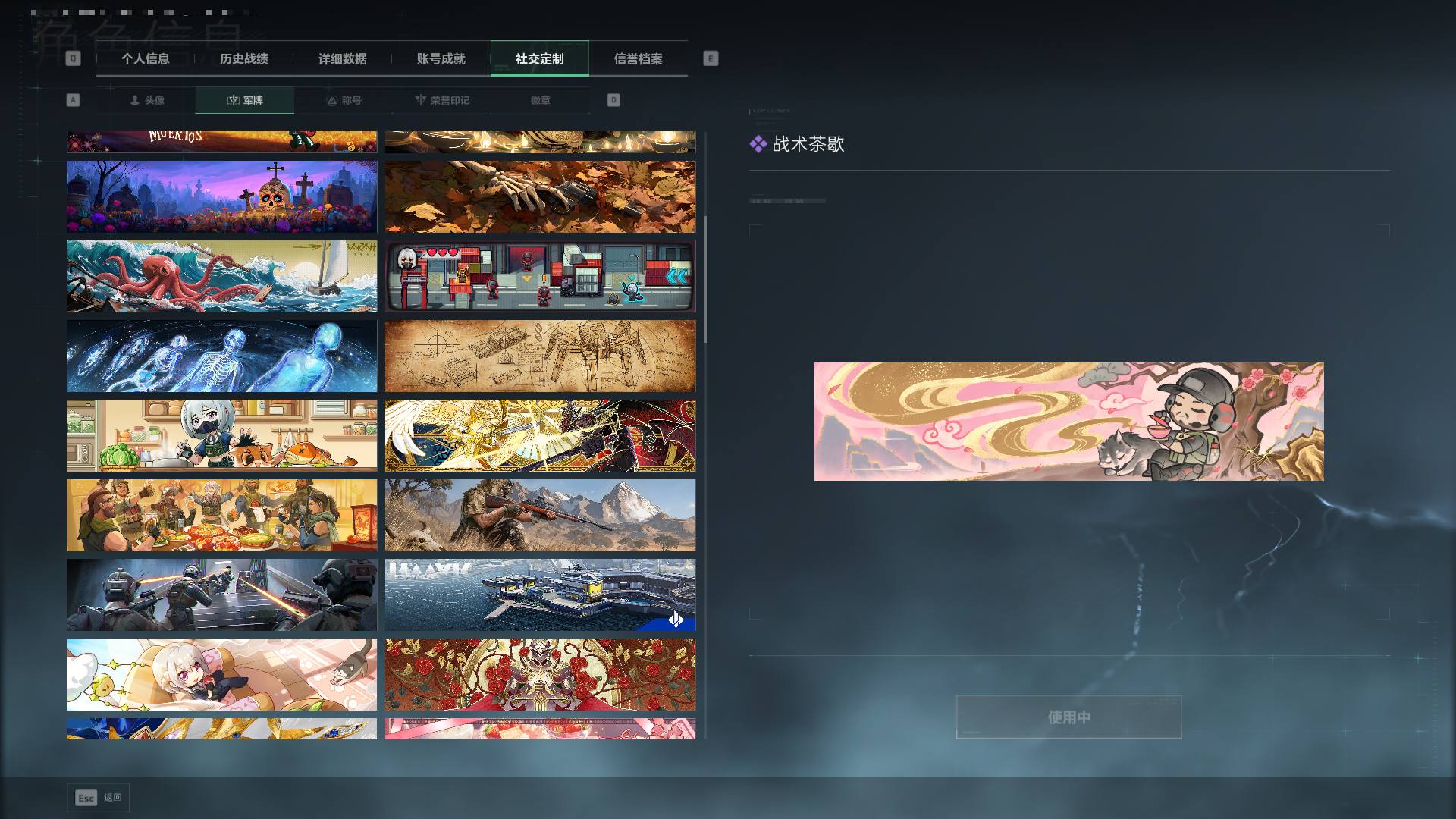
Task: Click the 头像 avatar silhouette icon
Action: pos(135,100)
